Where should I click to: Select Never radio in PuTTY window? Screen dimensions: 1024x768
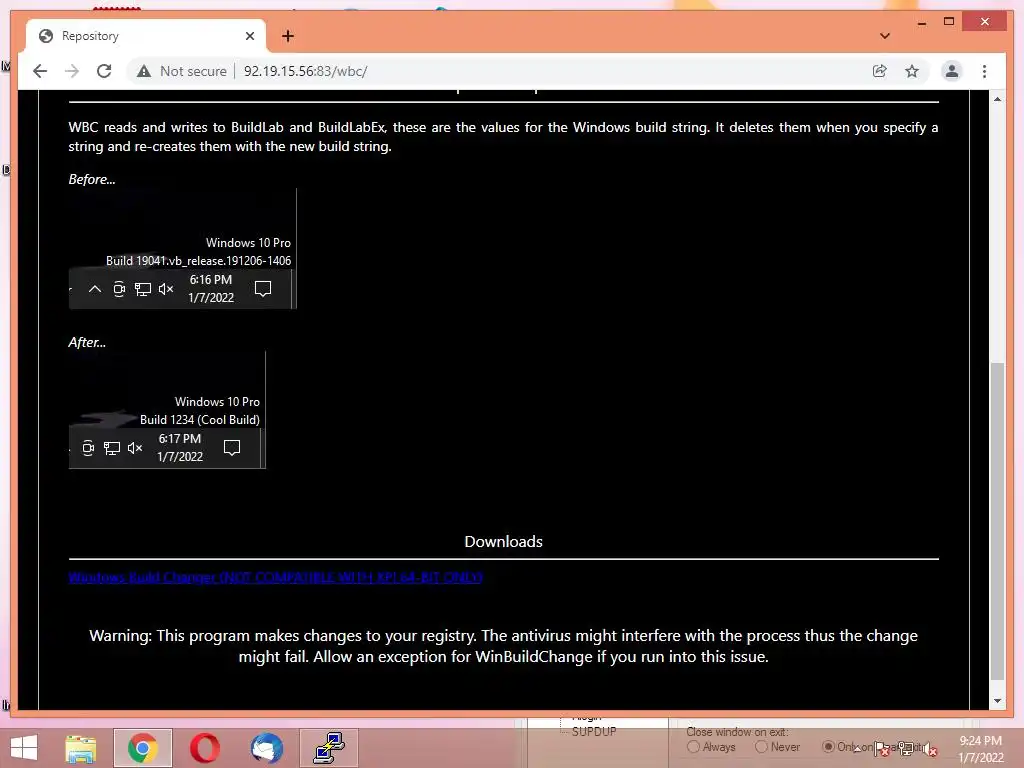(761, 747)
